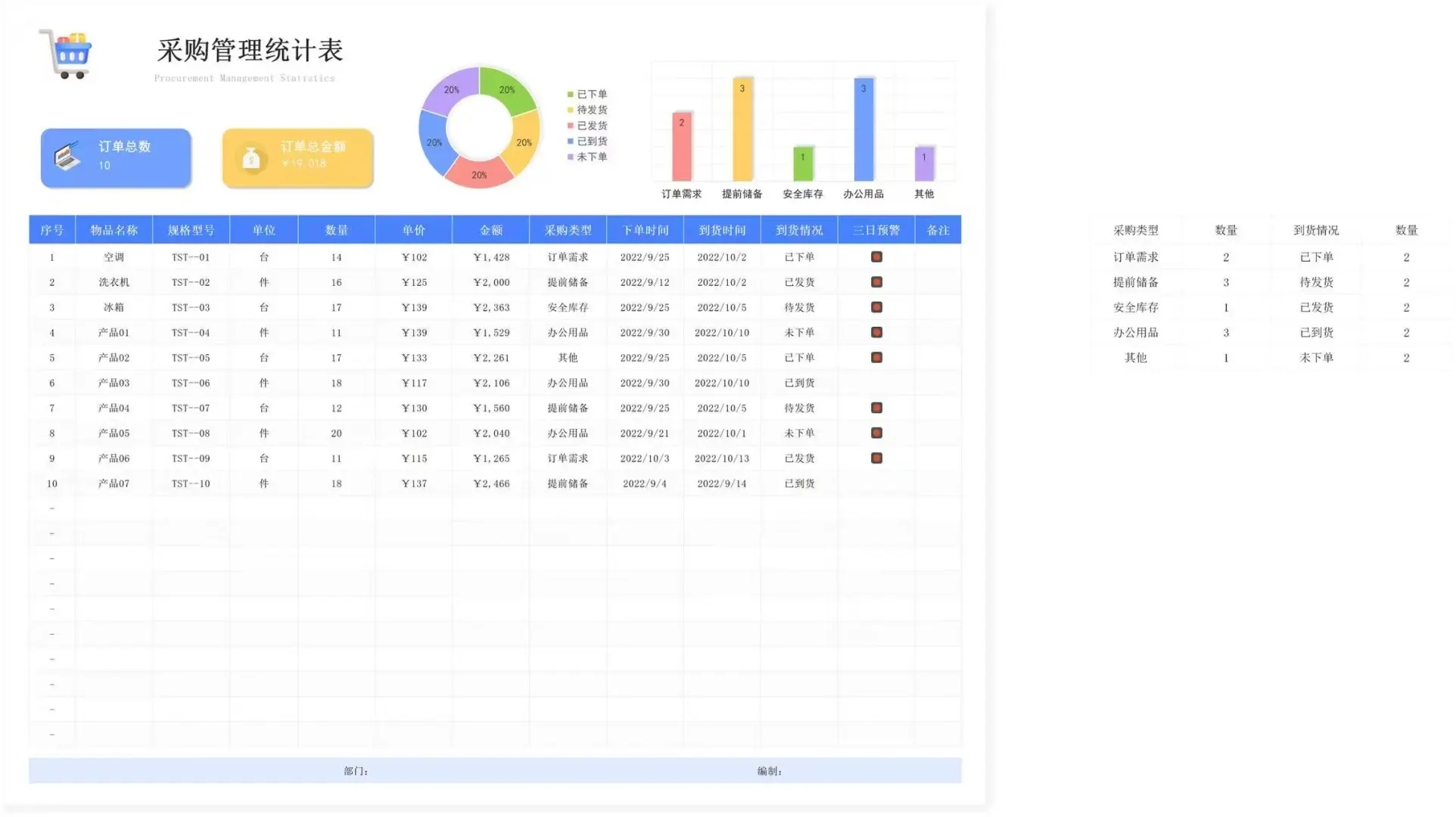Click the 到货时间 column header

(x=723, y=230)
